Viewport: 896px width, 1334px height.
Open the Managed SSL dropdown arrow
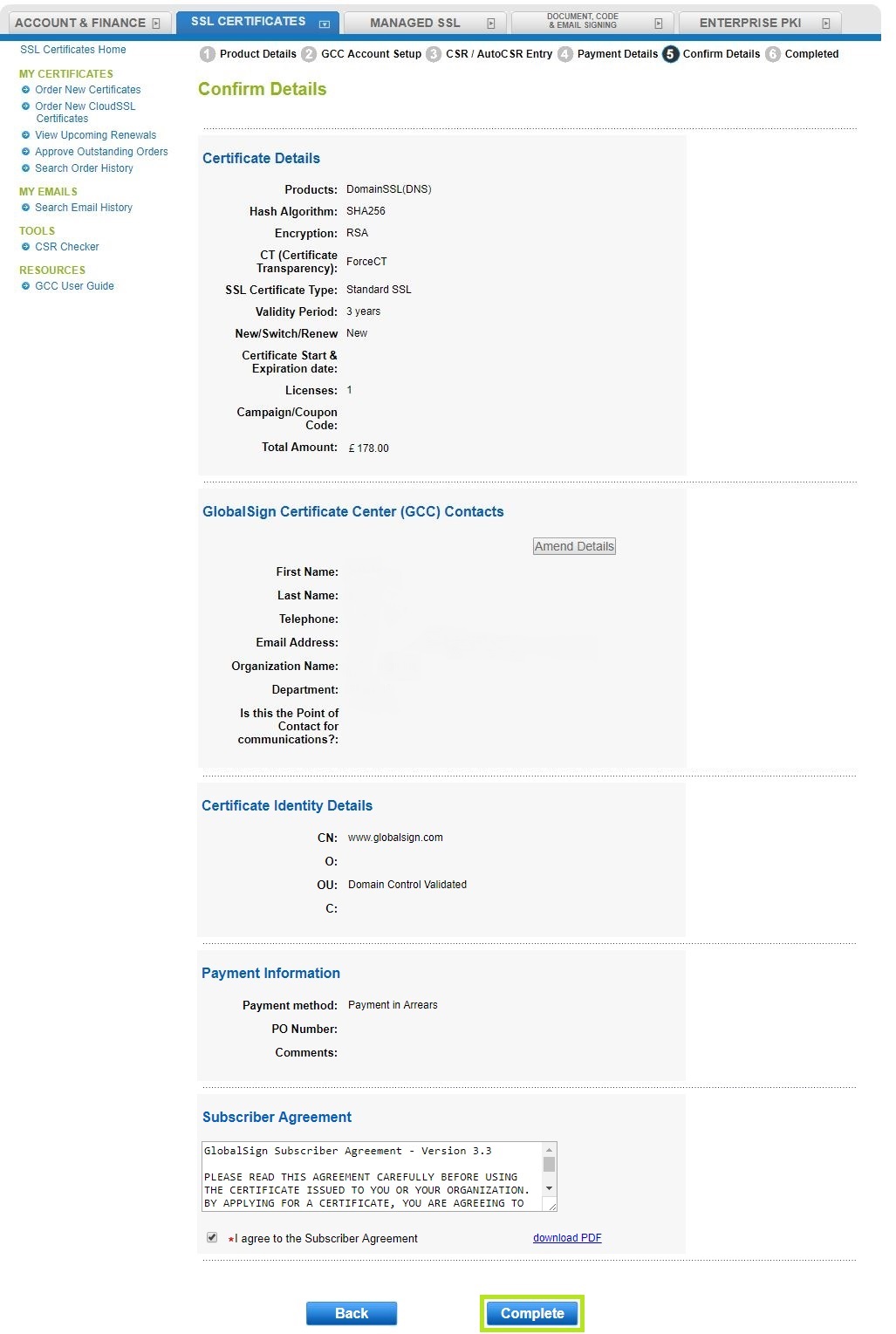[492, 22]
